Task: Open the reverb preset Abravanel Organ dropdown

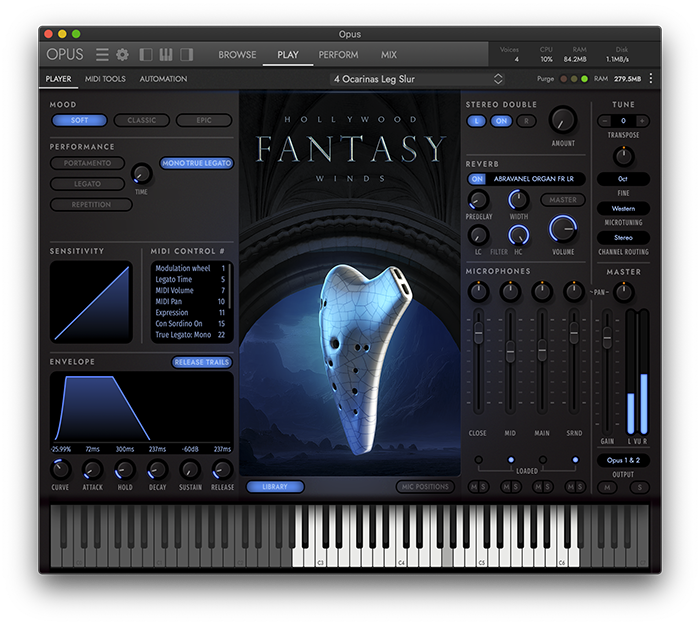Action: pyautogui.click(x=534, y=179)
